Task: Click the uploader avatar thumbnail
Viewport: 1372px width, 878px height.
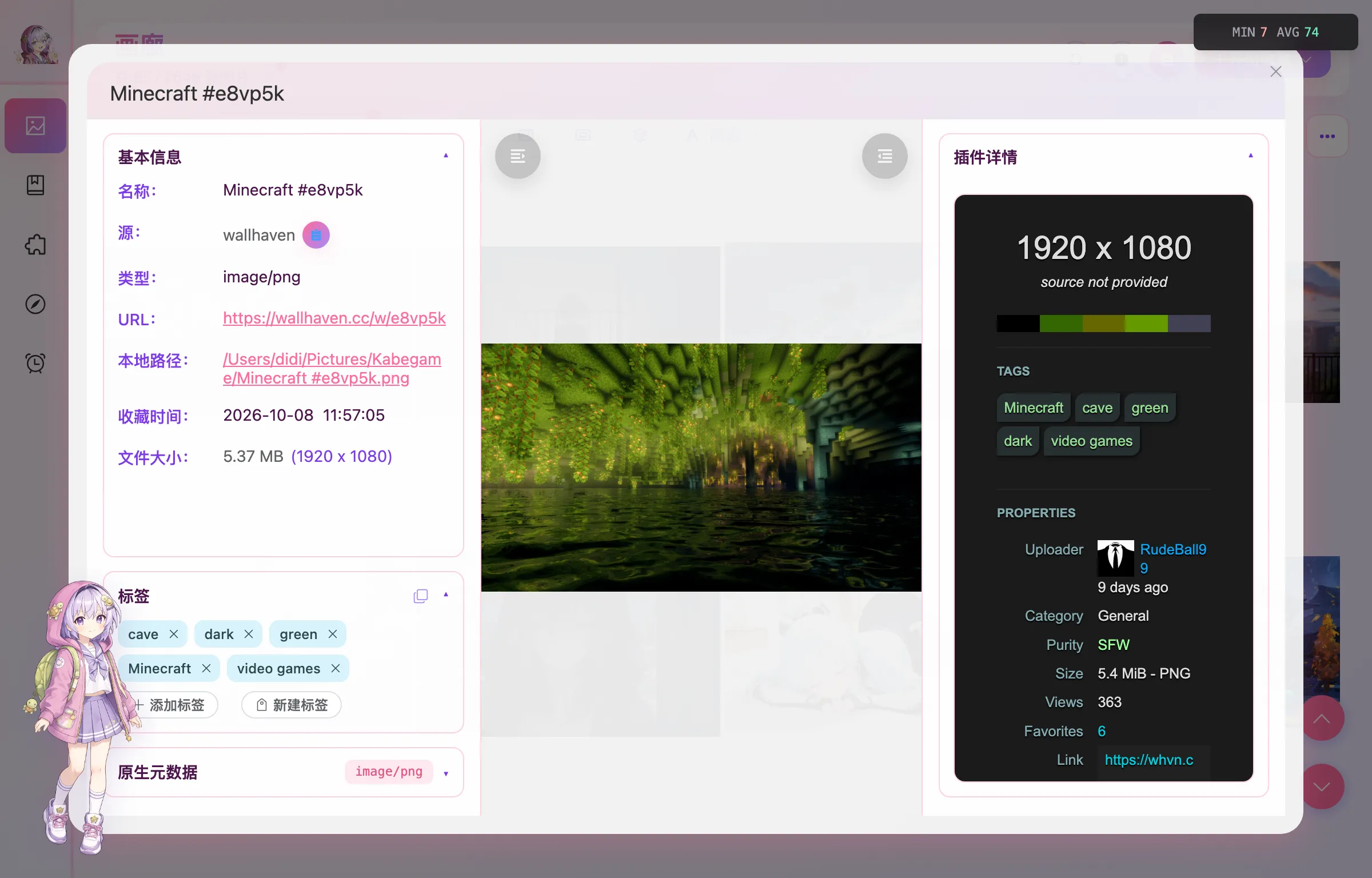Action: 1115,558
